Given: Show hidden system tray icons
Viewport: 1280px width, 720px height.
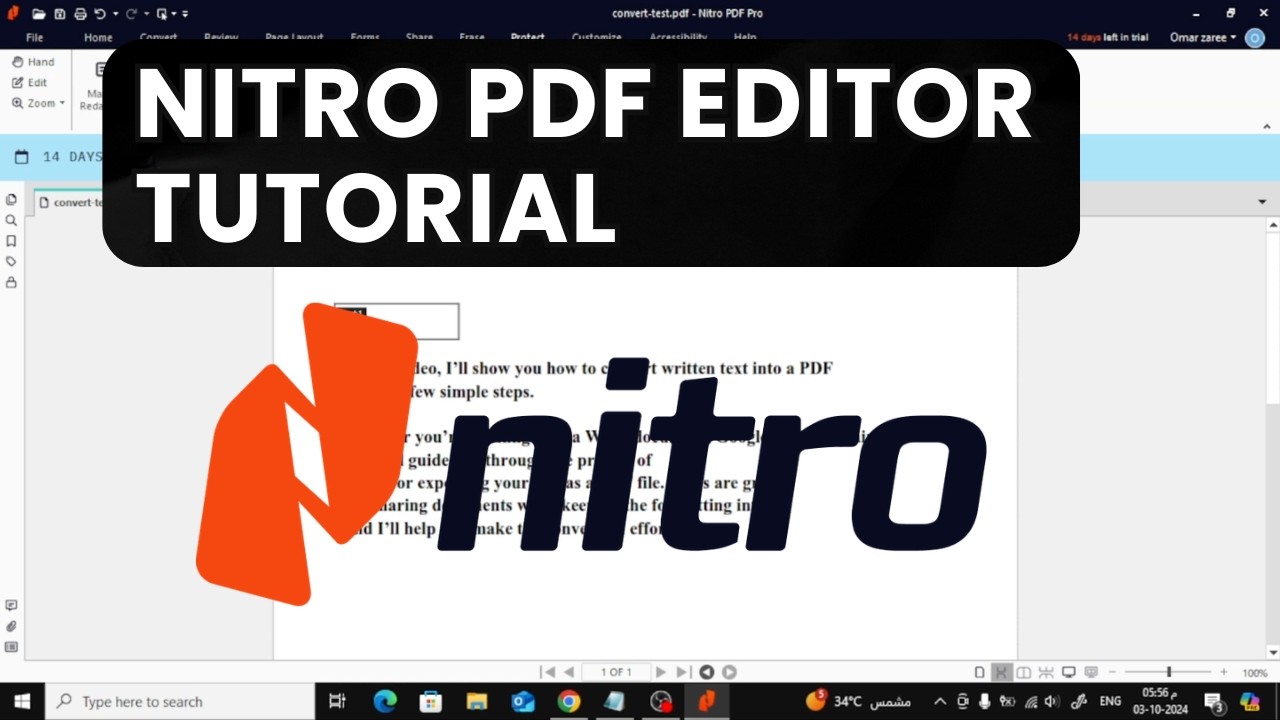Looking at the screenshot, I should click(x=939, y=701).
